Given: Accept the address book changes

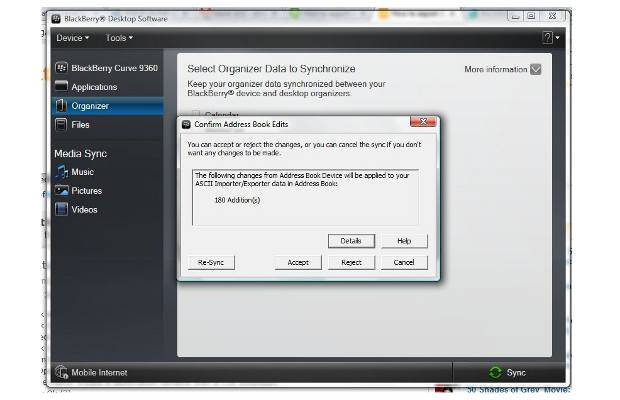Looking at the screenshot, I should pos(298,262).
